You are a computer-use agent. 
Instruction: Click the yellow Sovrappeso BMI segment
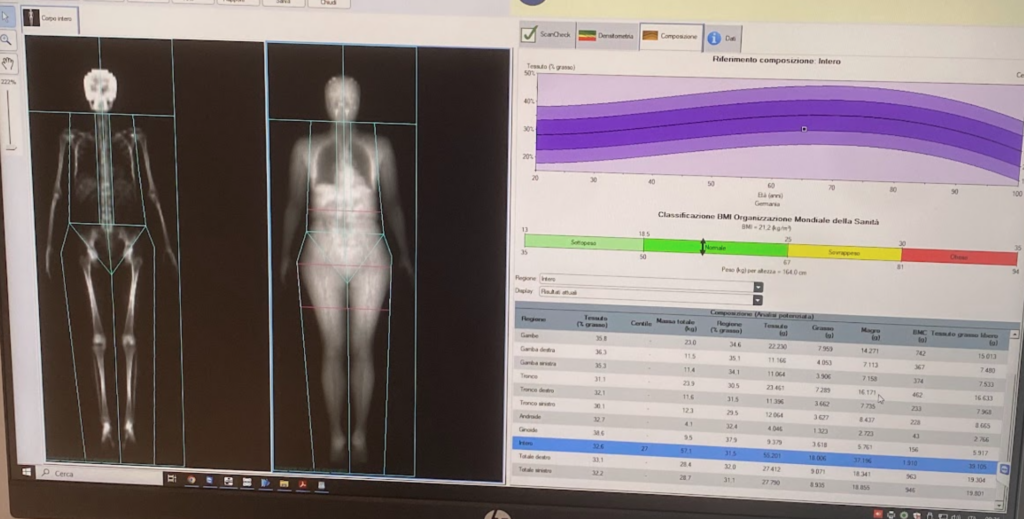(x=844, y=252)
